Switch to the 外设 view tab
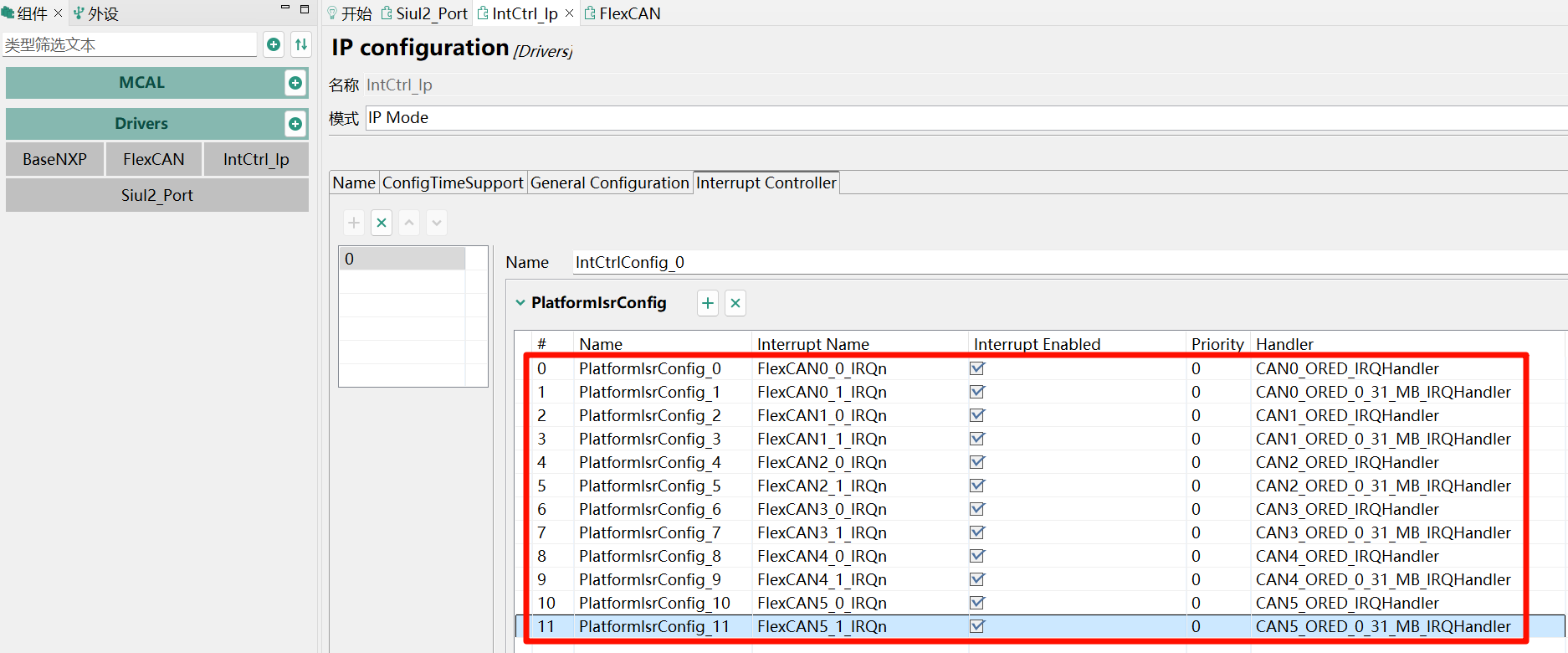The image size is (1568, 653). (x=96, y=13)
